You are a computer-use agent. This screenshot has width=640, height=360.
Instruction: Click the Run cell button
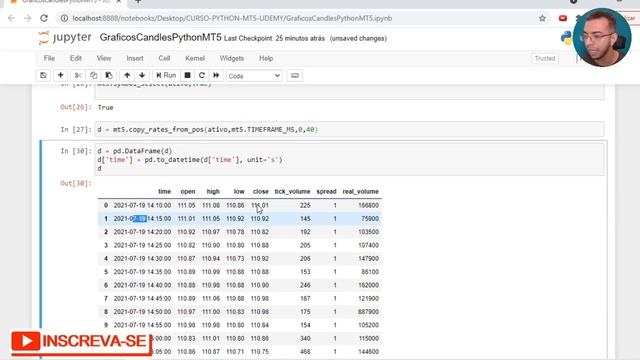pyautogui.click(x=166, y=76)
